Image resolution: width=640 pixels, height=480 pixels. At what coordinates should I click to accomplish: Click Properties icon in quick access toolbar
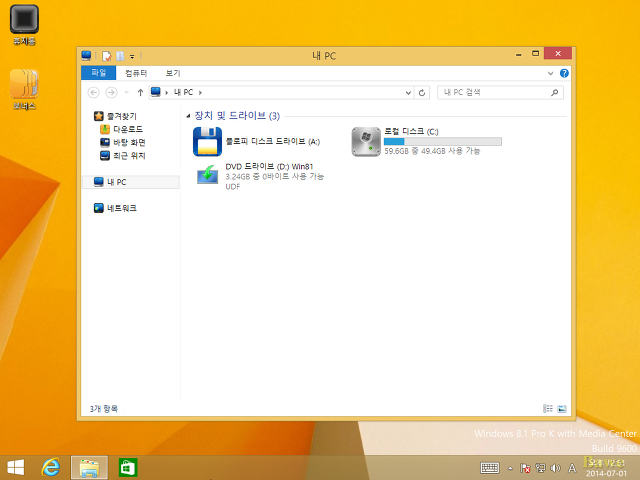tap(107, 56)
